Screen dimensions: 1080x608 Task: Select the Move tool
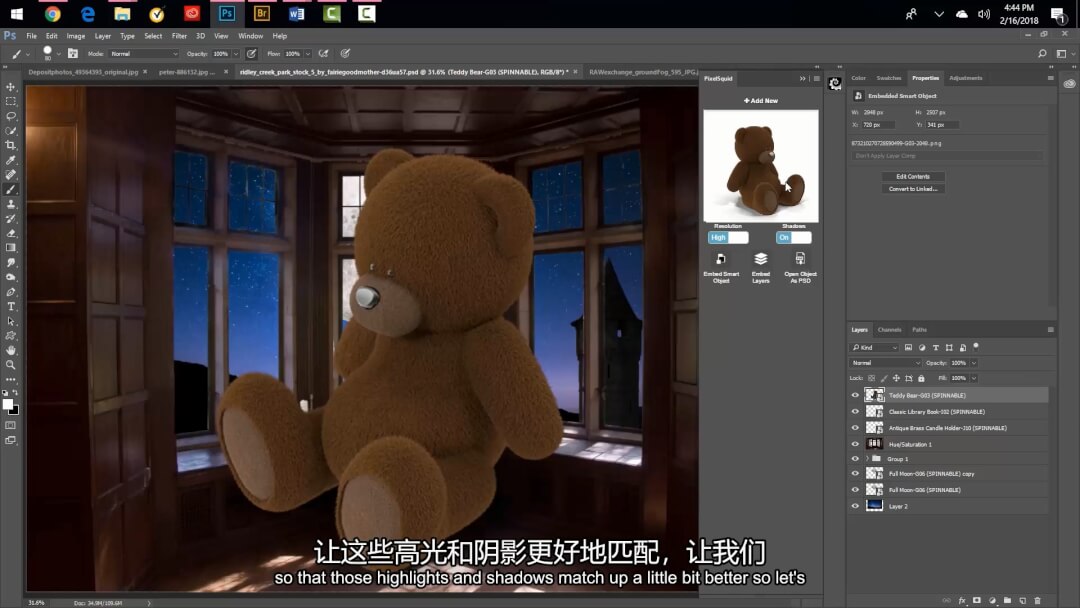[10, 87]
